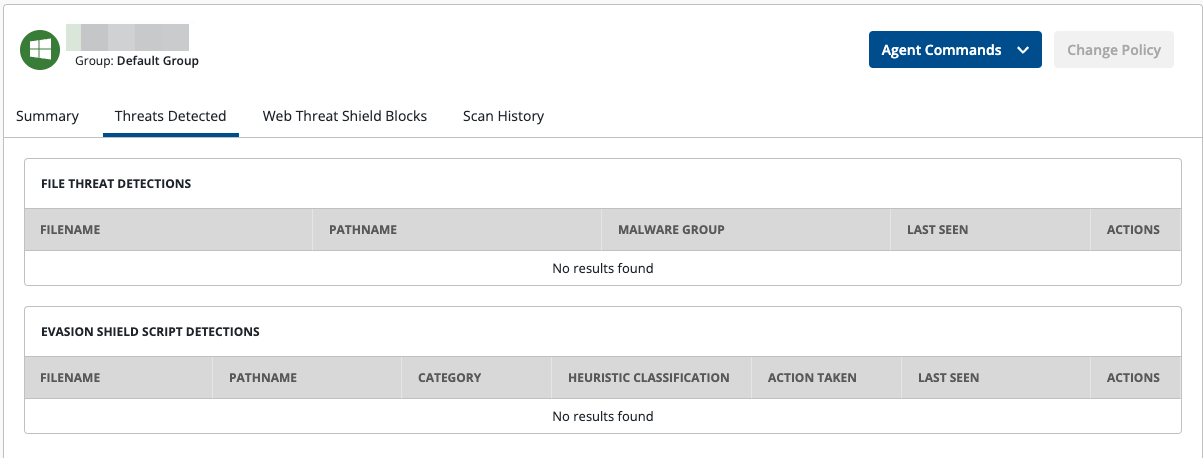Click Pathname header in Evasion Shield table

[263, 378]
